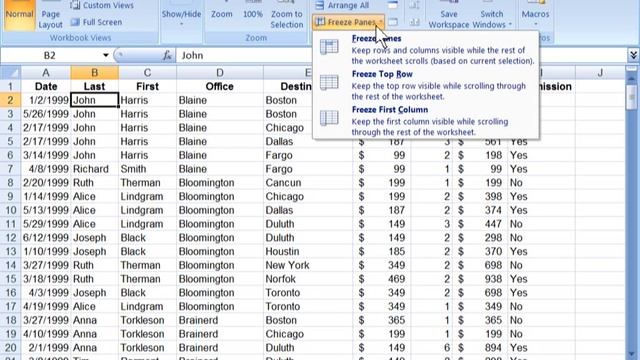Viewport: 640px width, 360px height.
Task: Click Norfok destination cell
Action: click(308, 279)
